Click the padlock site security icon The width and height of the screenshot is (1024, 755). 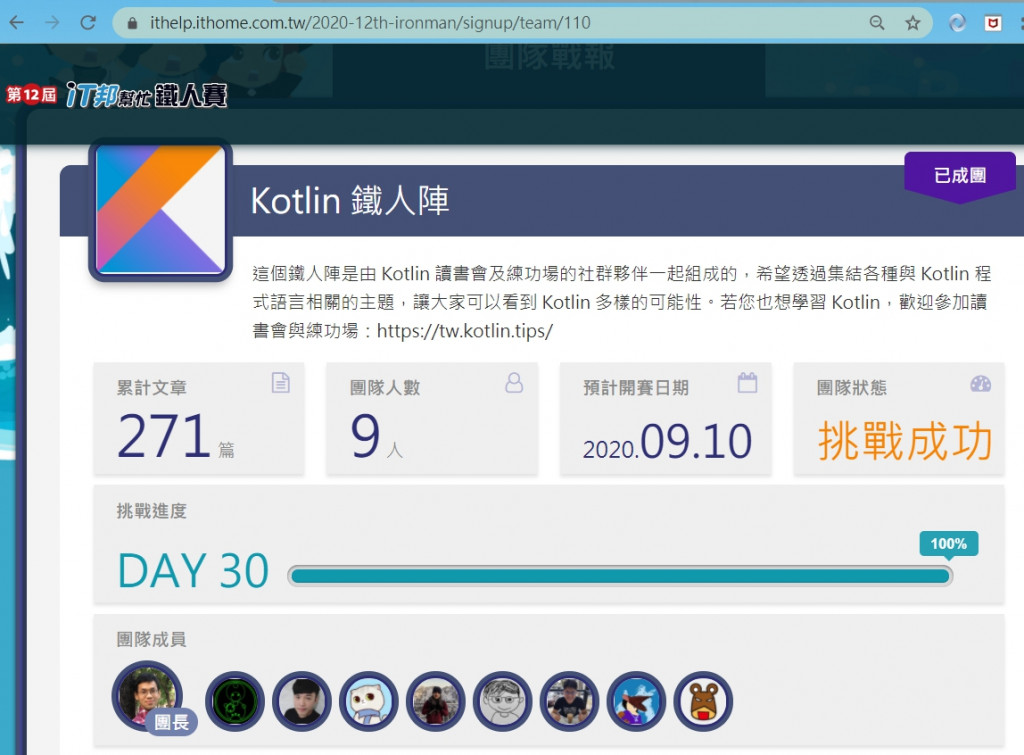click(133, 24)
